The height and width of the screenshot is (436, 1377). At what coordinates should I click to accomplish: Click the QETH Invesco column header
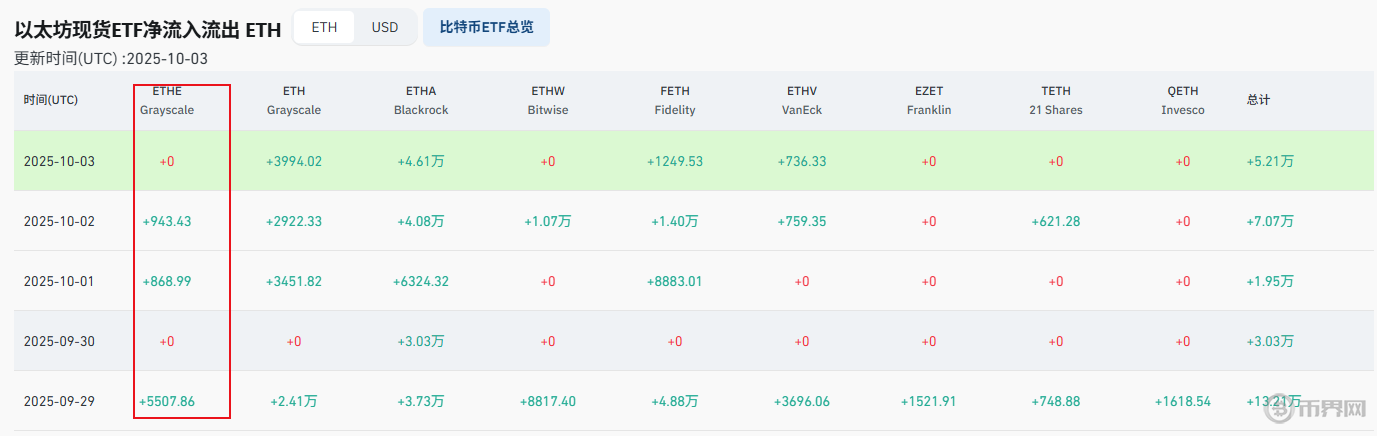click(1183, 100)
